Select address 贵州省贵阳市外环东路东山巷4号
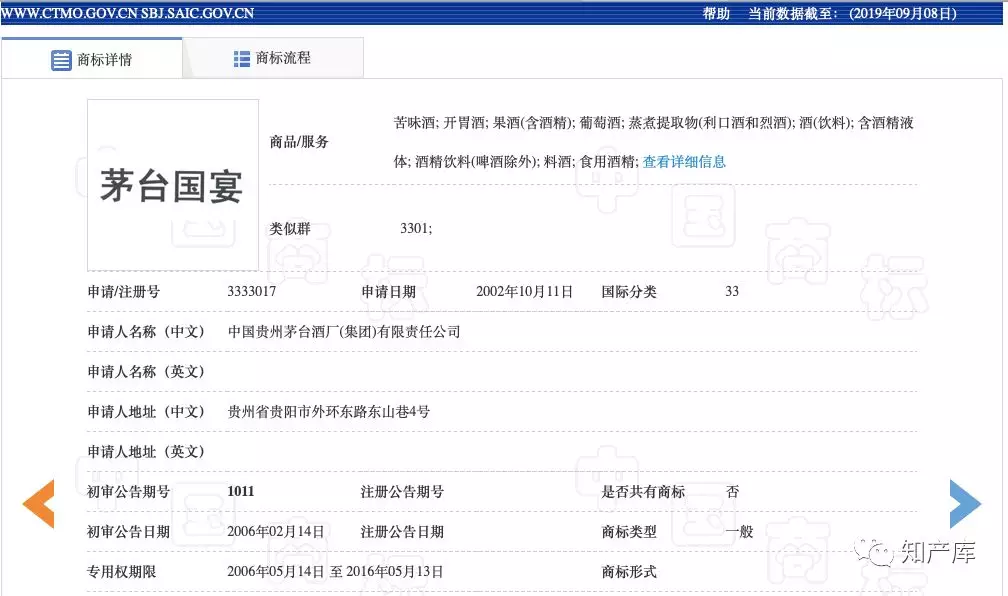The image size is (1008, 596). click(328, 411)
